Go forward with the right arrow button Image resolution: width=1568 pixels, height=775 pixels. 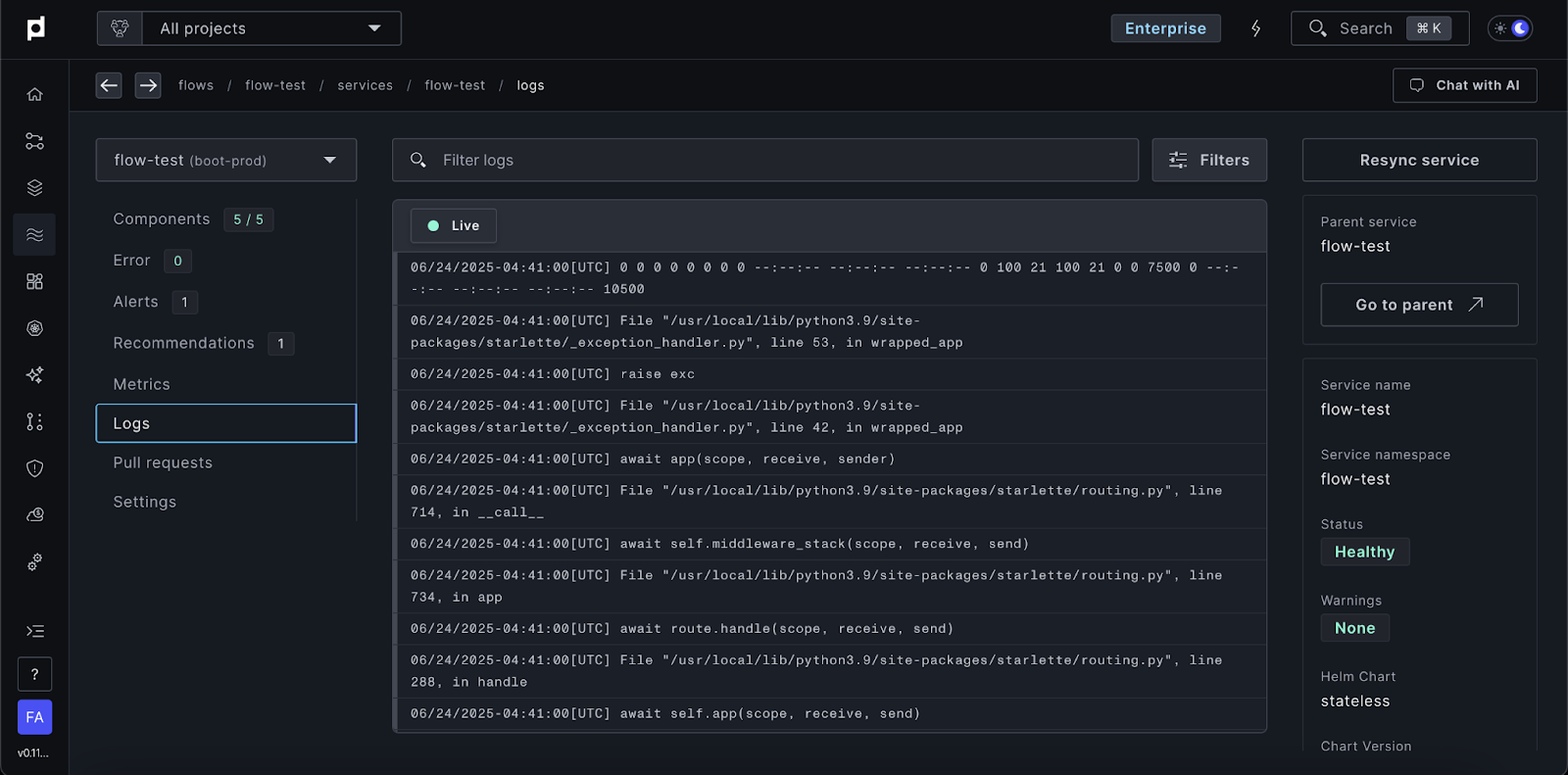[148, 85]
